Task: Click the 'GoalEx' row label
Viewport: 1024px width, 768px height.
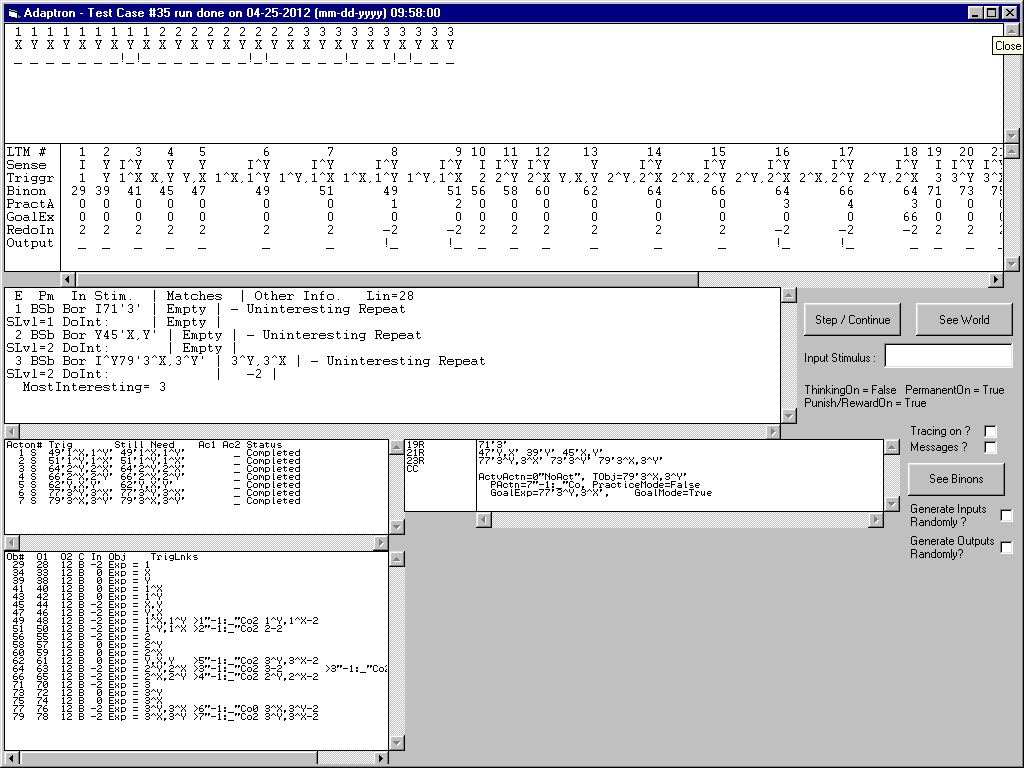Action: point(30,217)
